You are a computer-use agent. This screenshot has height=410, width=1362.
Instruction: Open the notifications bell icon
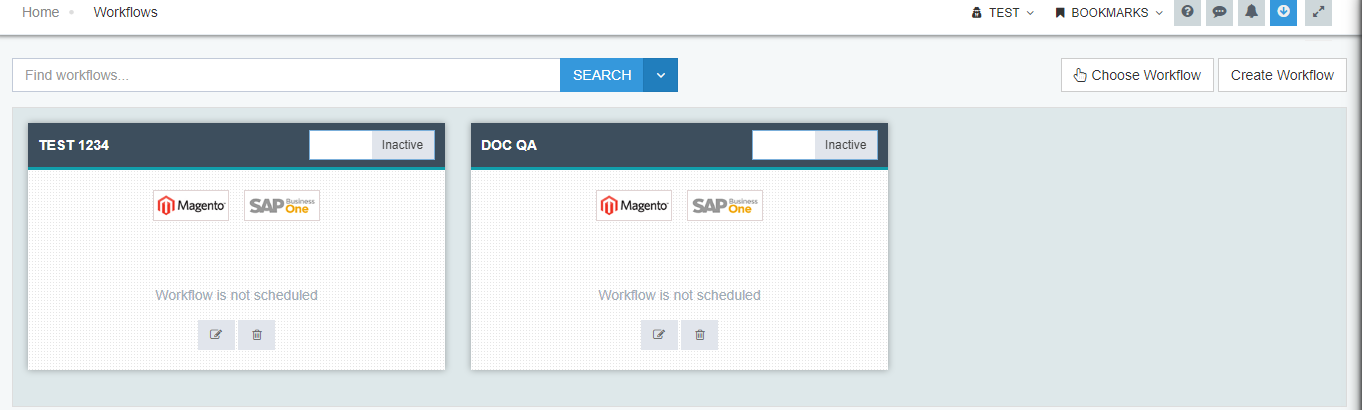click(x=1251, y=13)
